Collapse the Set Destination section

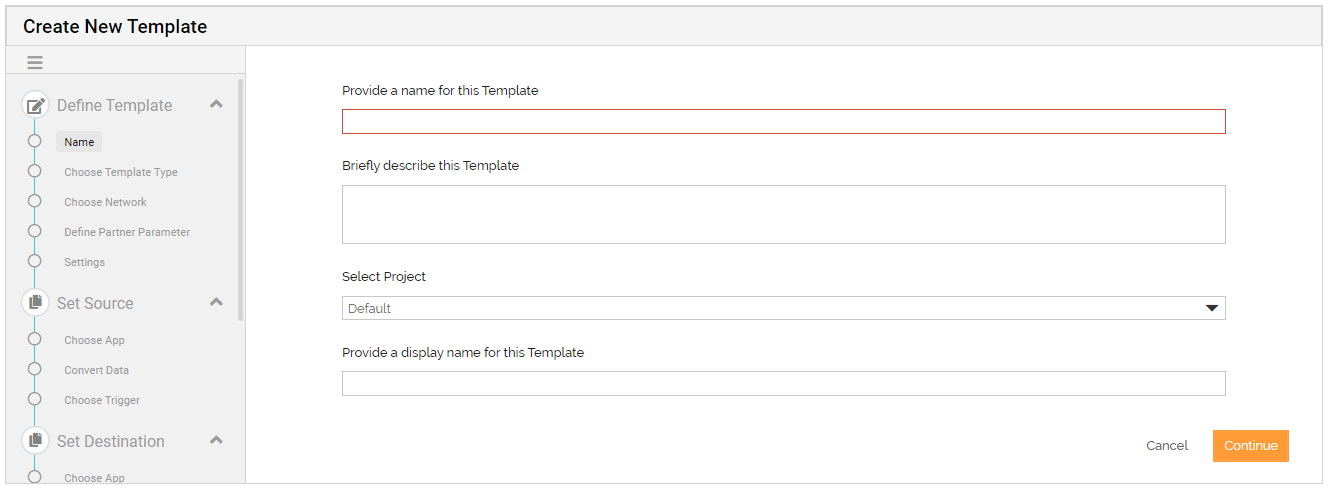coord(216,440)
